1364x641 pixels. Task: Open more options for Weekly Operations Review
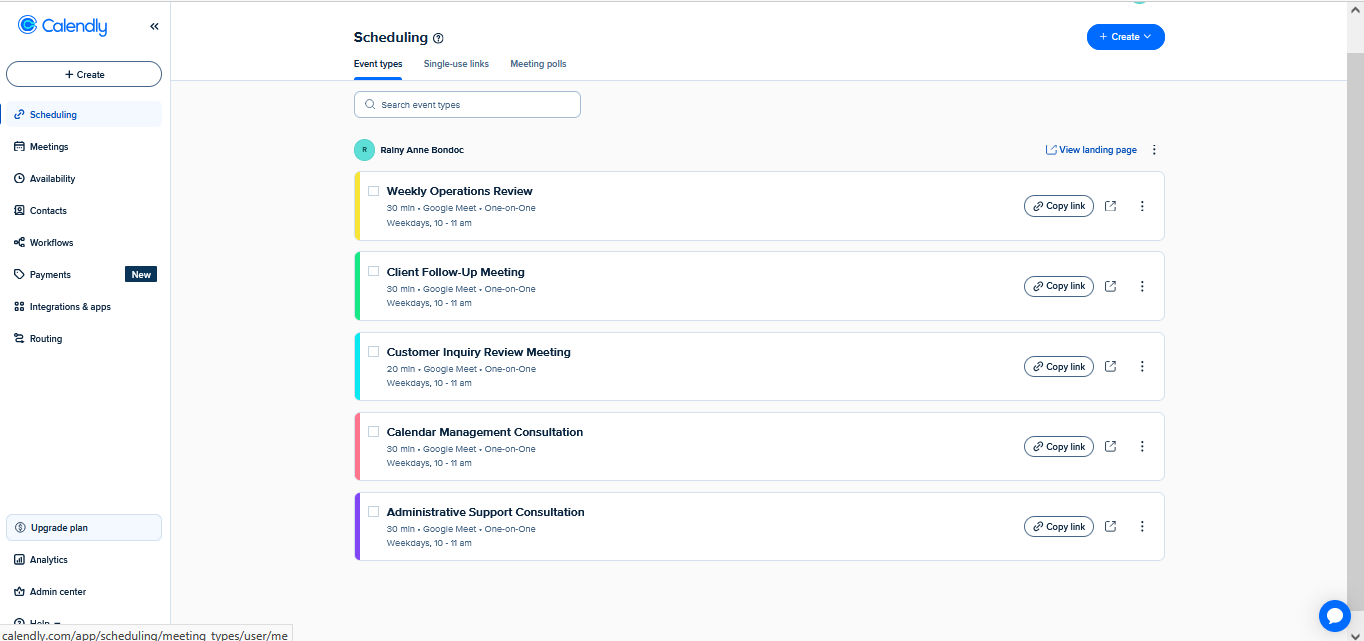point(1142,206)
